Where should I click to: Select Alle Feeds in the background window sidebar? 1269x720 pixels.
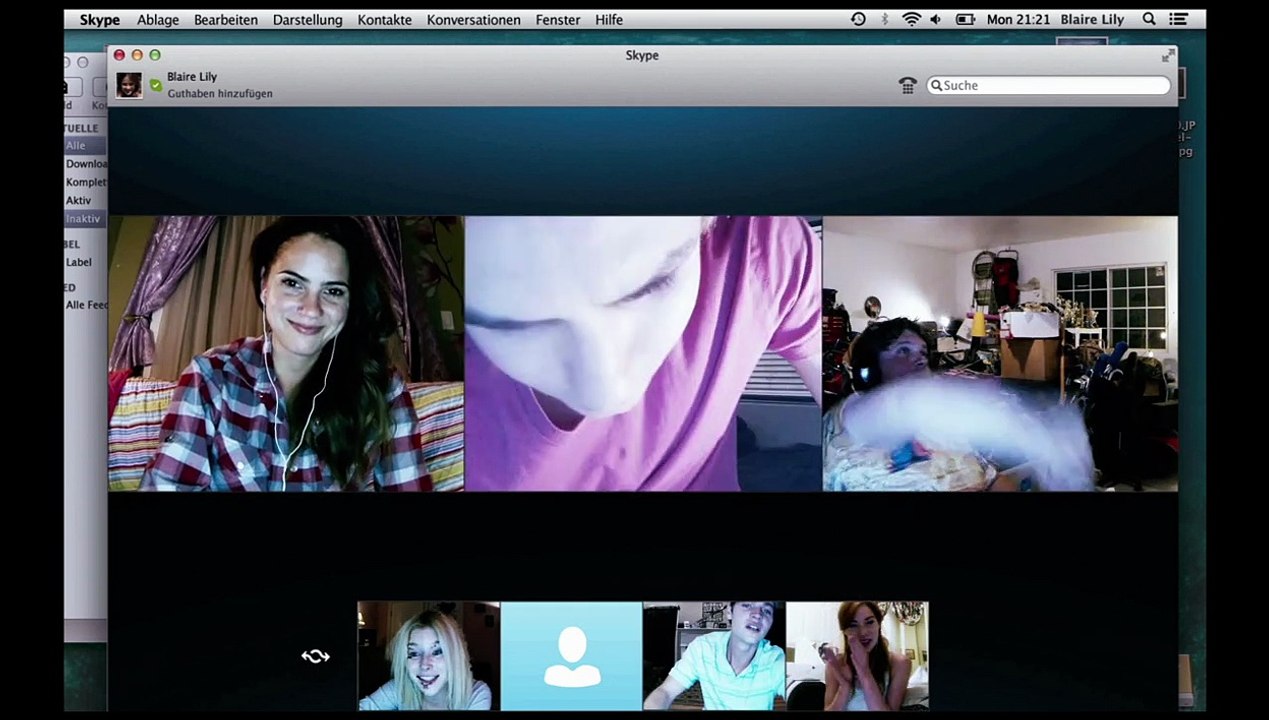coord(86,305)
